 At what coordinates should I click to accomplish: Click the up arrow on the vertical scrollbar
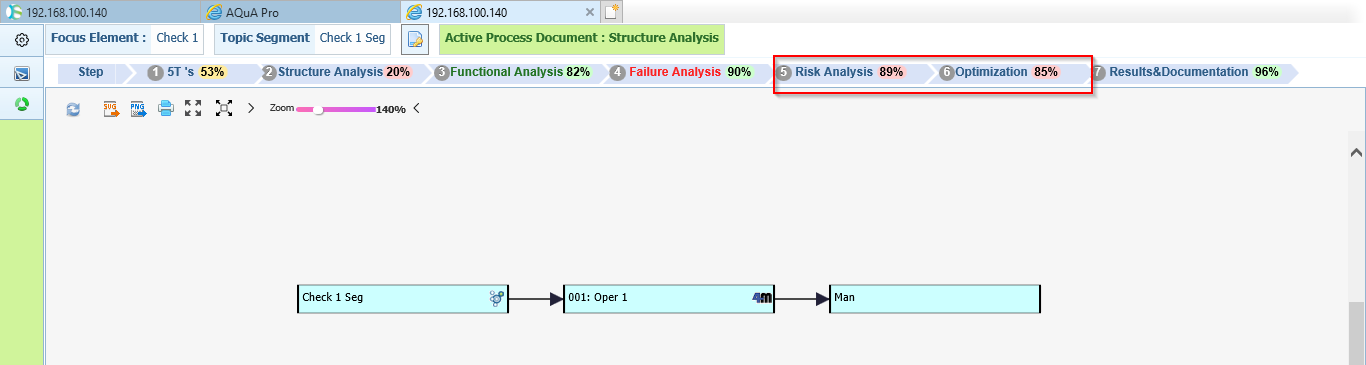(x=1356, y=153)
